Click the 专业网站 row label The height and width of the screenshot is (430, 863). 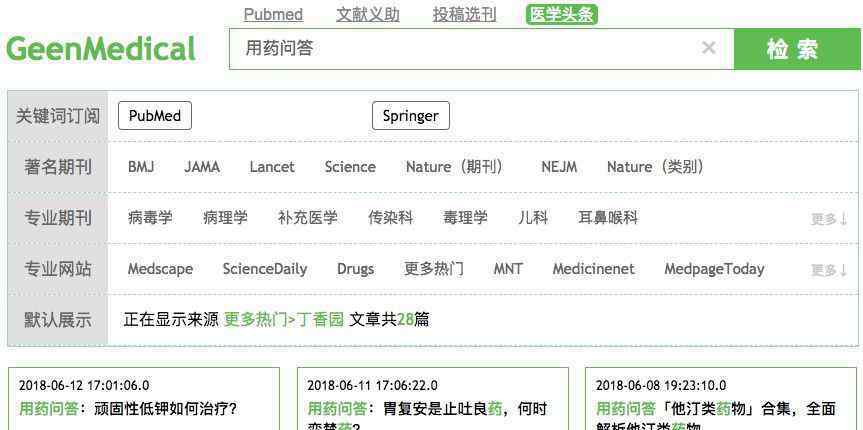click(58, 269)
